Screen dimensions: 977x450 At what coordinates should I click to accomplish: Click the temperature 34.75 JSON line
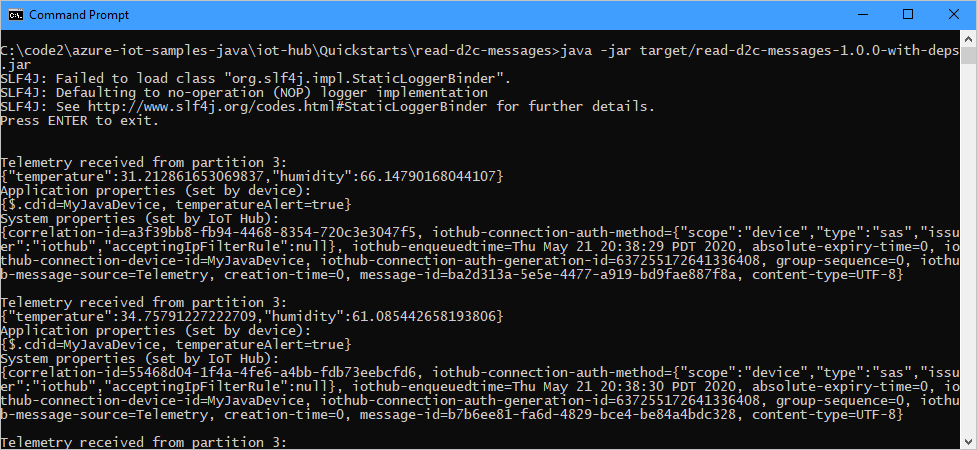click(252, 317)
